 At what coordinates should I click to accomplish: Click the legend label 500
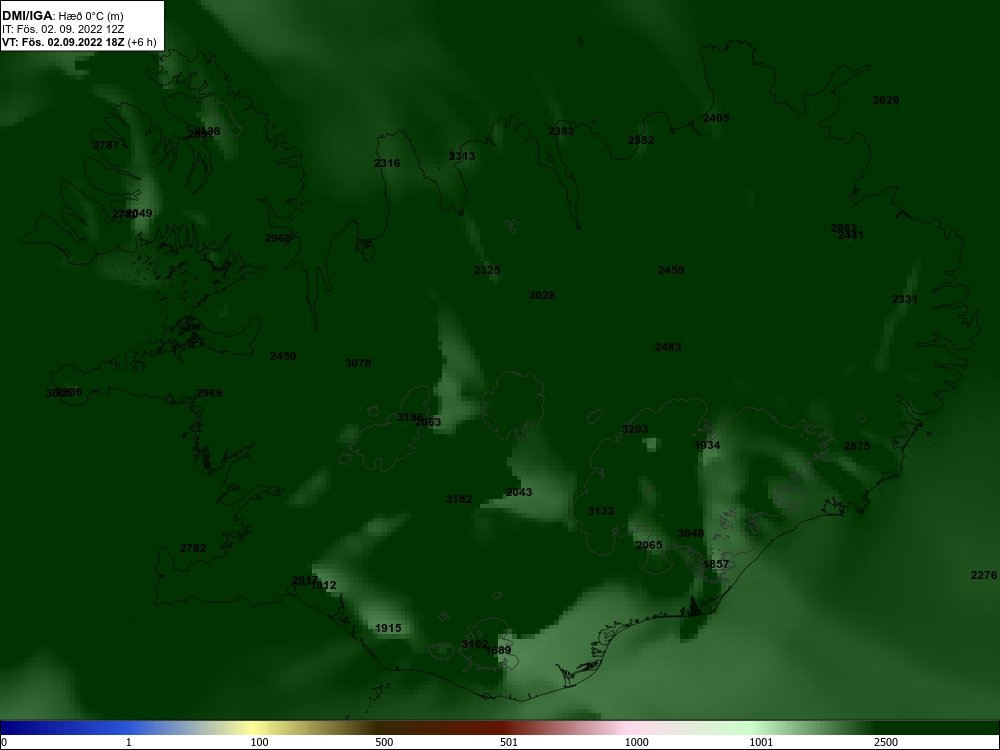[384, 742]
